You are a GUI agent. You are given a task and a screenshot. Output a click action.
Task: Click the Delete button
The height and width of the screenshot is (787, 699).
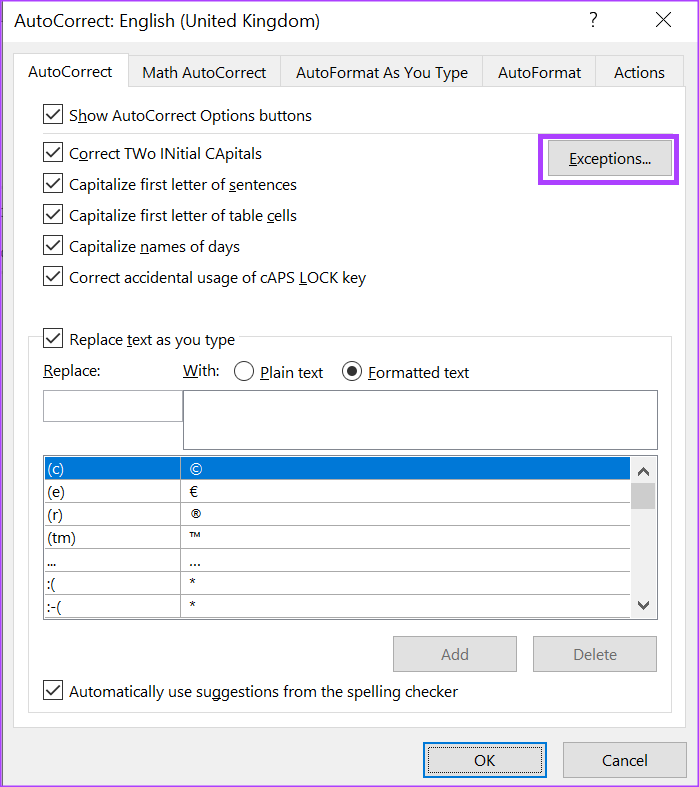[595, 654]
